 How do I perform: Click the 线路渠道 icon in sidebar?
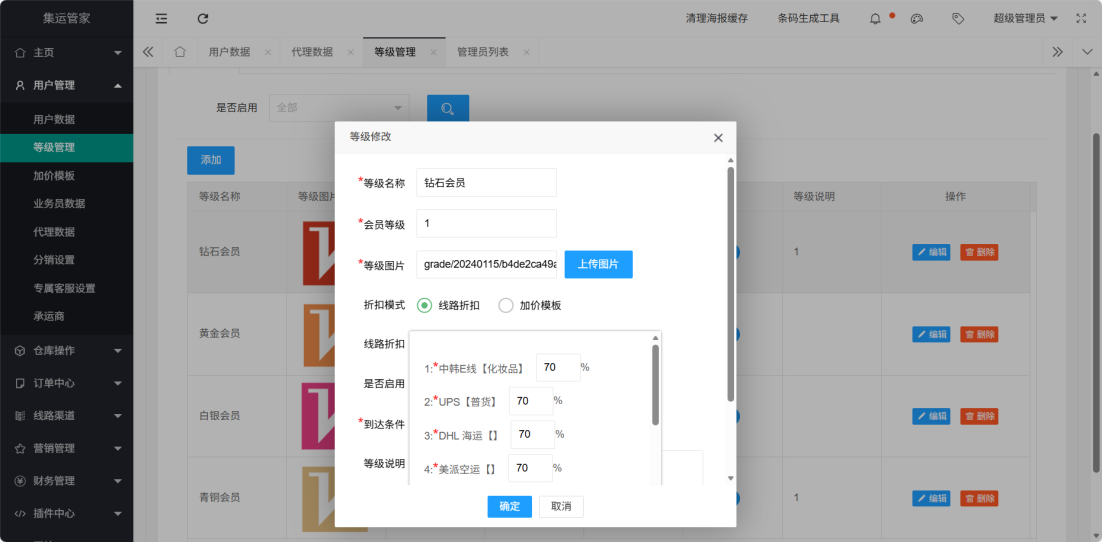coord(20,416)
